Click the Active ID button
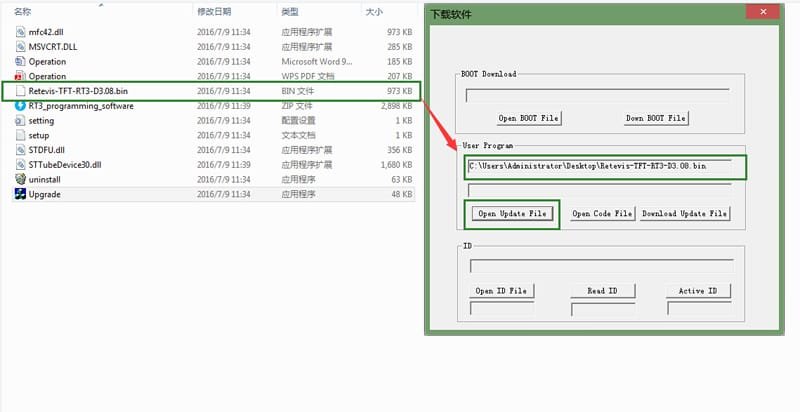This screenshot has width=800, height=412. point(698,291)
